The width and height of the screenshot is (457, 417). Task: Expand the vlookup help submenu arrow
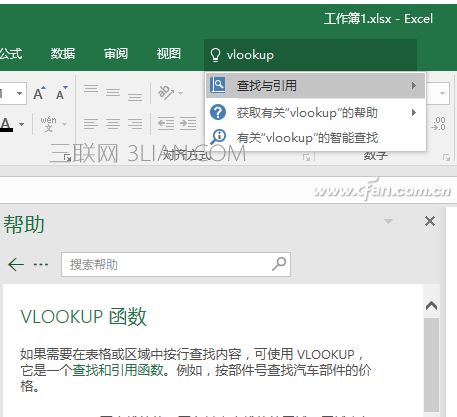pos(414,112)
